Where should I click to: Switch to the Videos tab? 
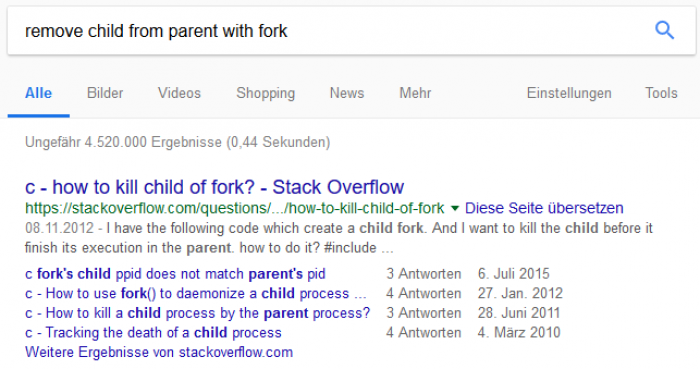[179, 93]
